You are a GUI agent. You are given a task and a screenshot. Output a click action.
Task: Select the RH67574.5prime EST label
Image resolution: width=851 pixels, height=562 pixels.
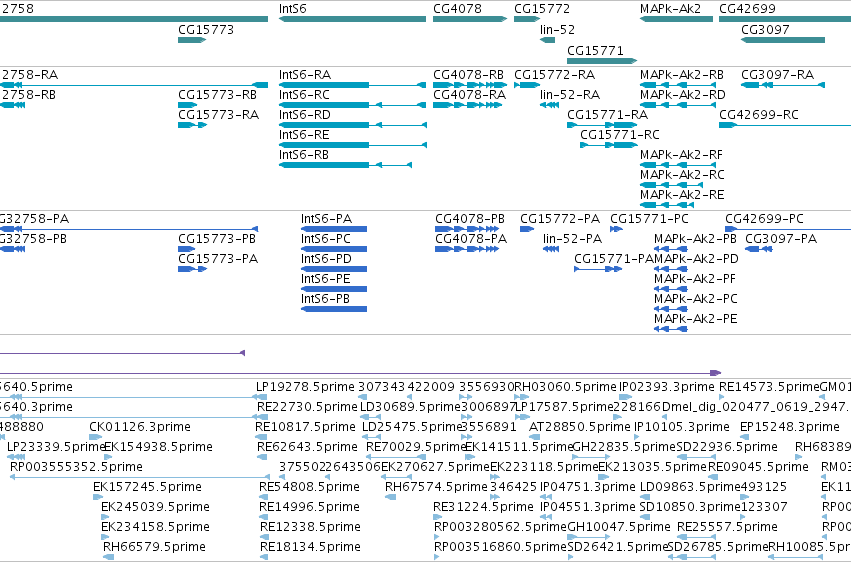pyautogui.click(x=436, y=487)
